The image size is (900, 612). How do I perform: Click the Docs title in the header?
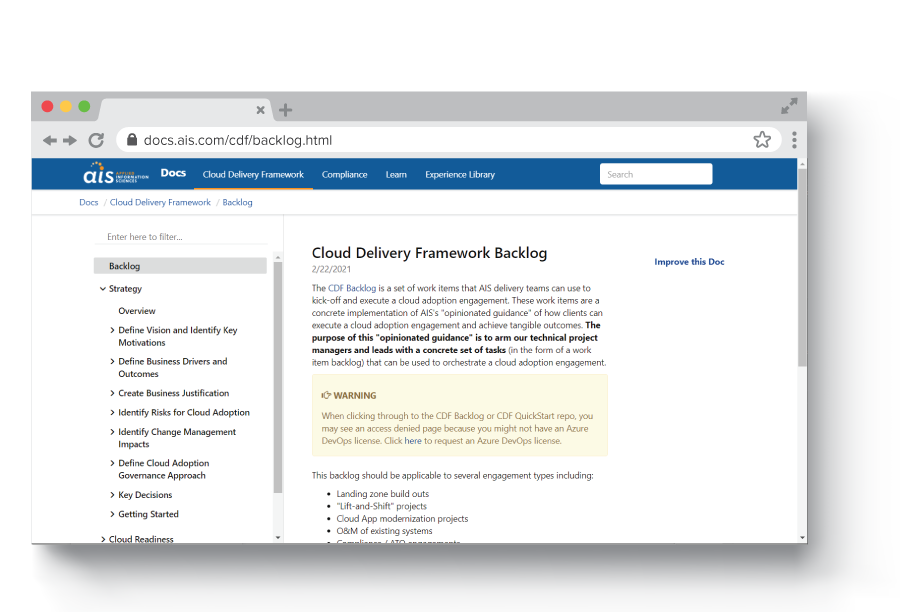(x=173, y=173)
